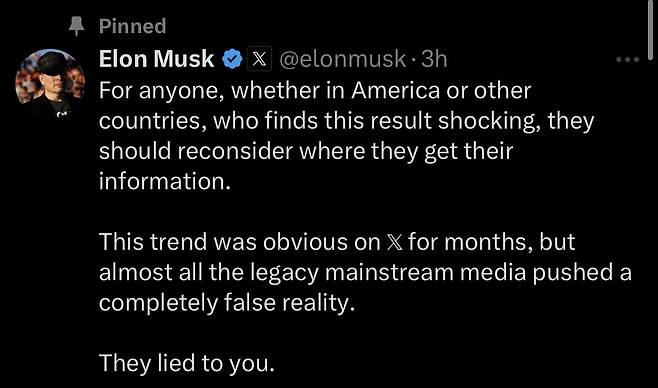The height and width of the screenshot is (388, 658).
Task: Click the line 'completely false reality.'
Action: [227, 303]
